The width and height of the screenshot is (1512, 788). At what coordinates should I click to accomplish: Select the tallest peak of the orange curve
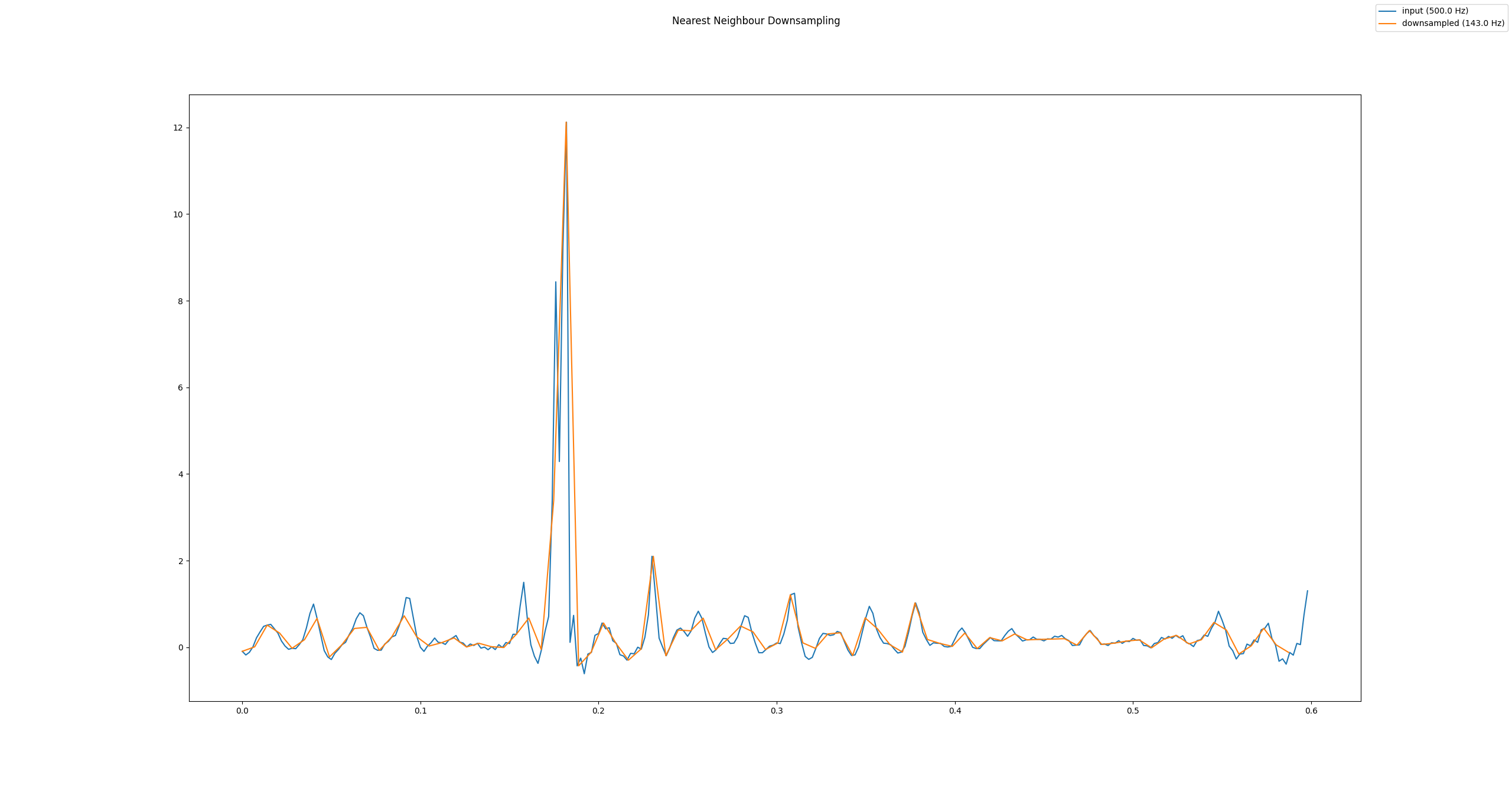pos(566,122)
